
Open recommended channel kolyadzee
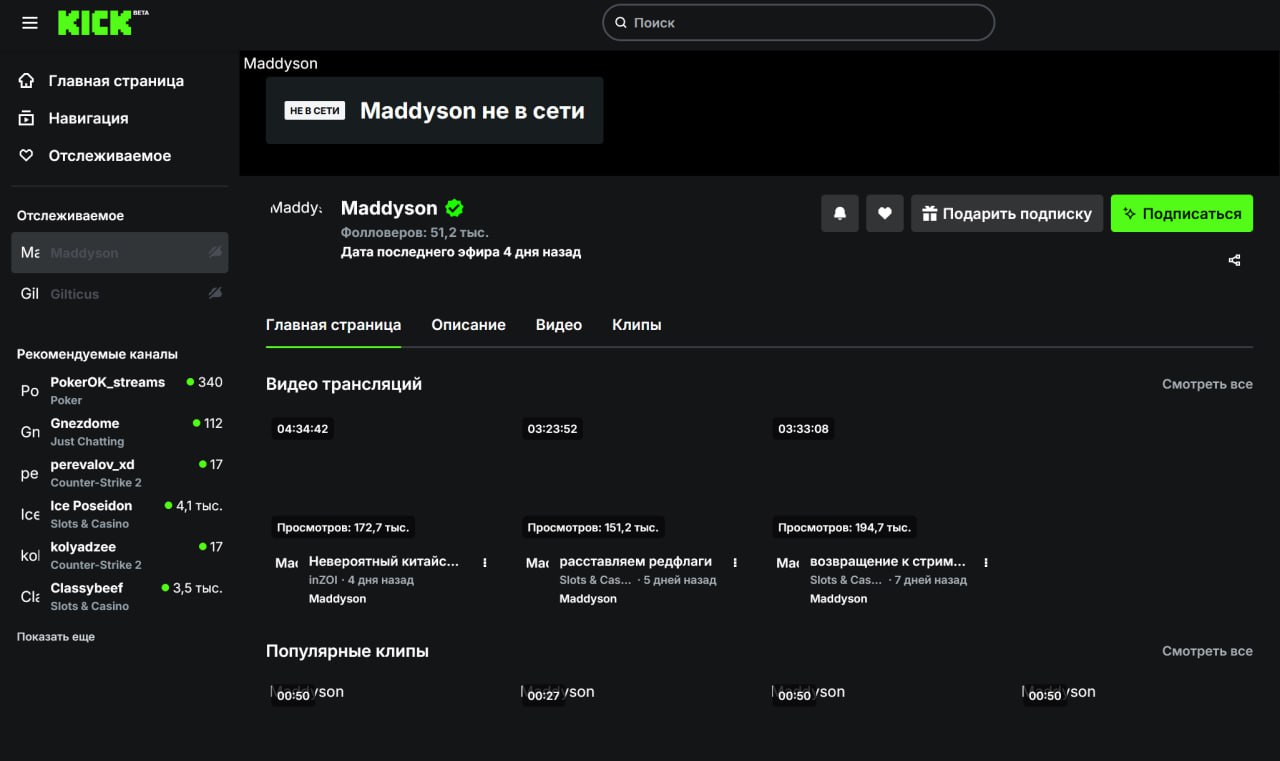[120, 555]
